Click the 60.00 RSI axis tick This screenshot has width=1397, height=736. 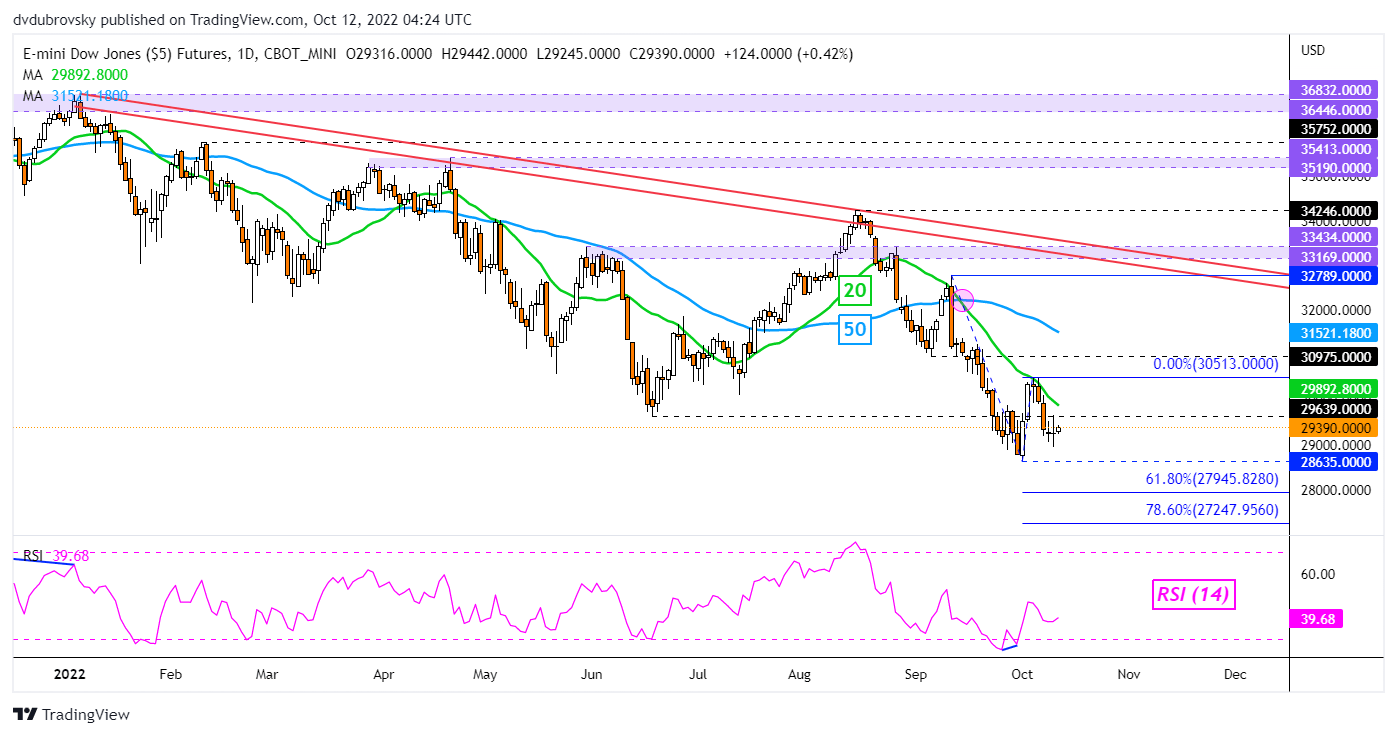[1317, 574]
